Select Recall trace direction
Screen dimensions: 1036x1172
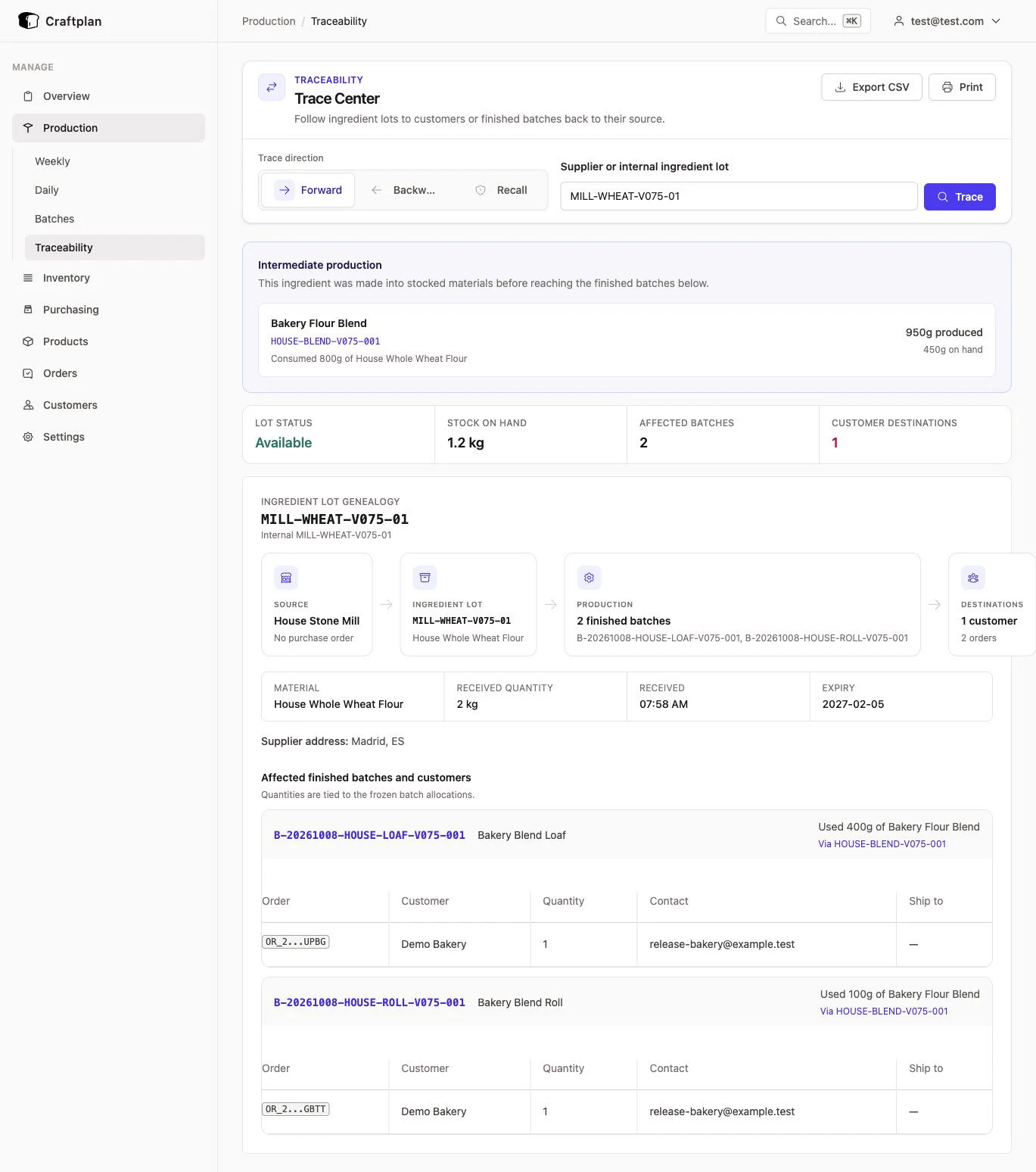[x=500, y=190]
